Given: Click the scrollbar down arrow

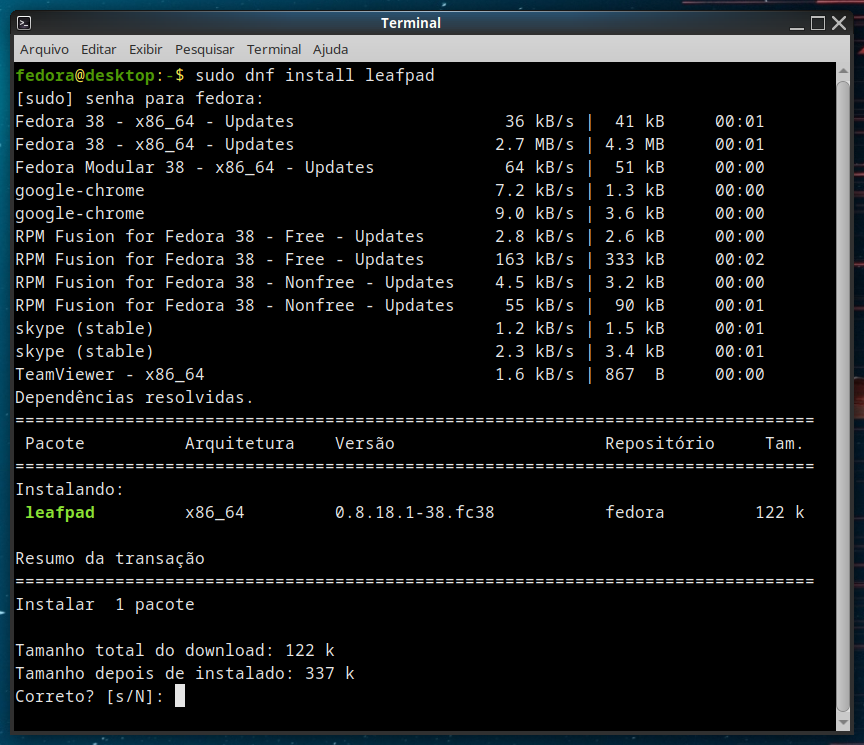Looking at the screenshot, I should pyautogui.click(x=843, y=722).
